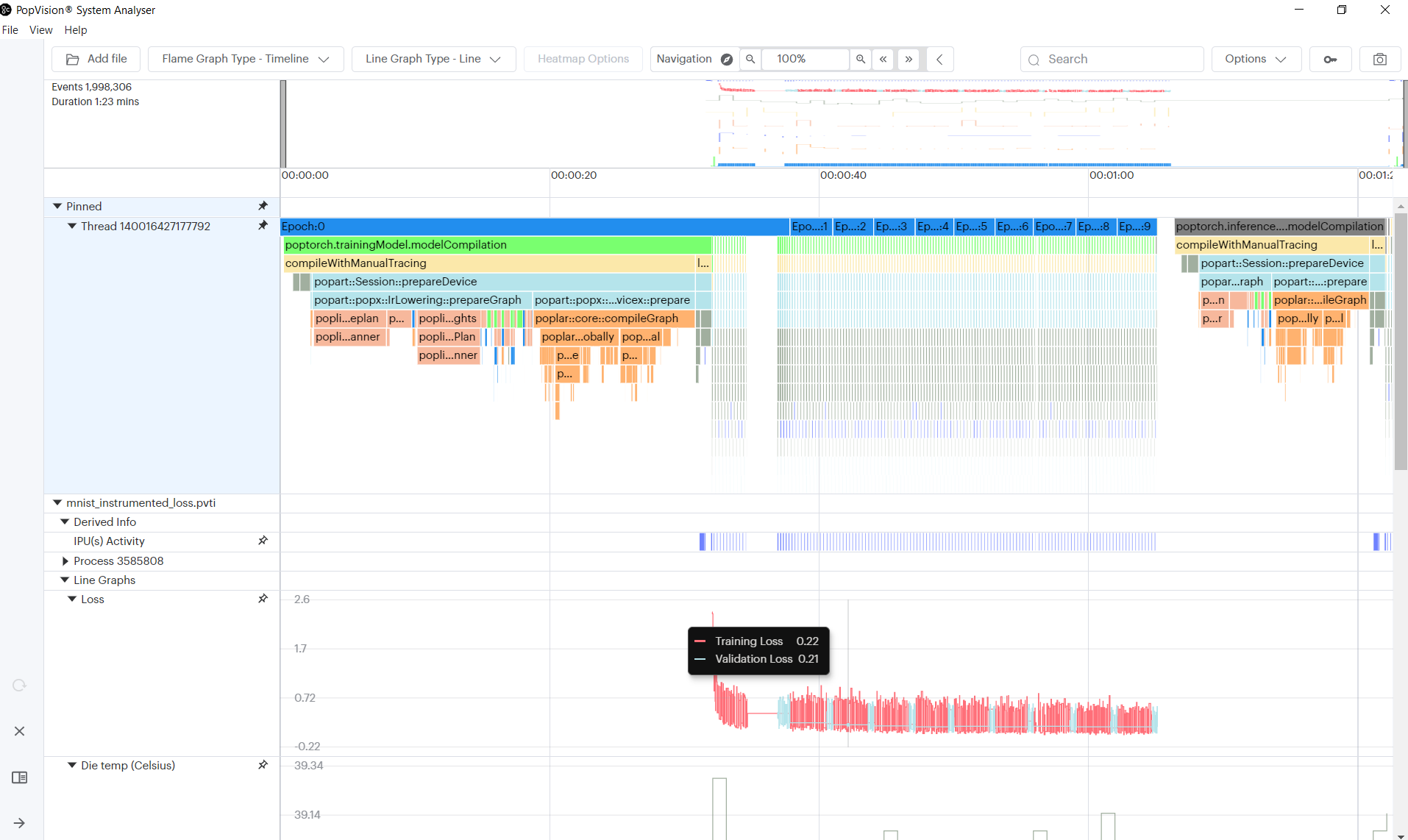
Task: Open the Flame Graph Type dropdown
Action: click(x=246, y=59)
